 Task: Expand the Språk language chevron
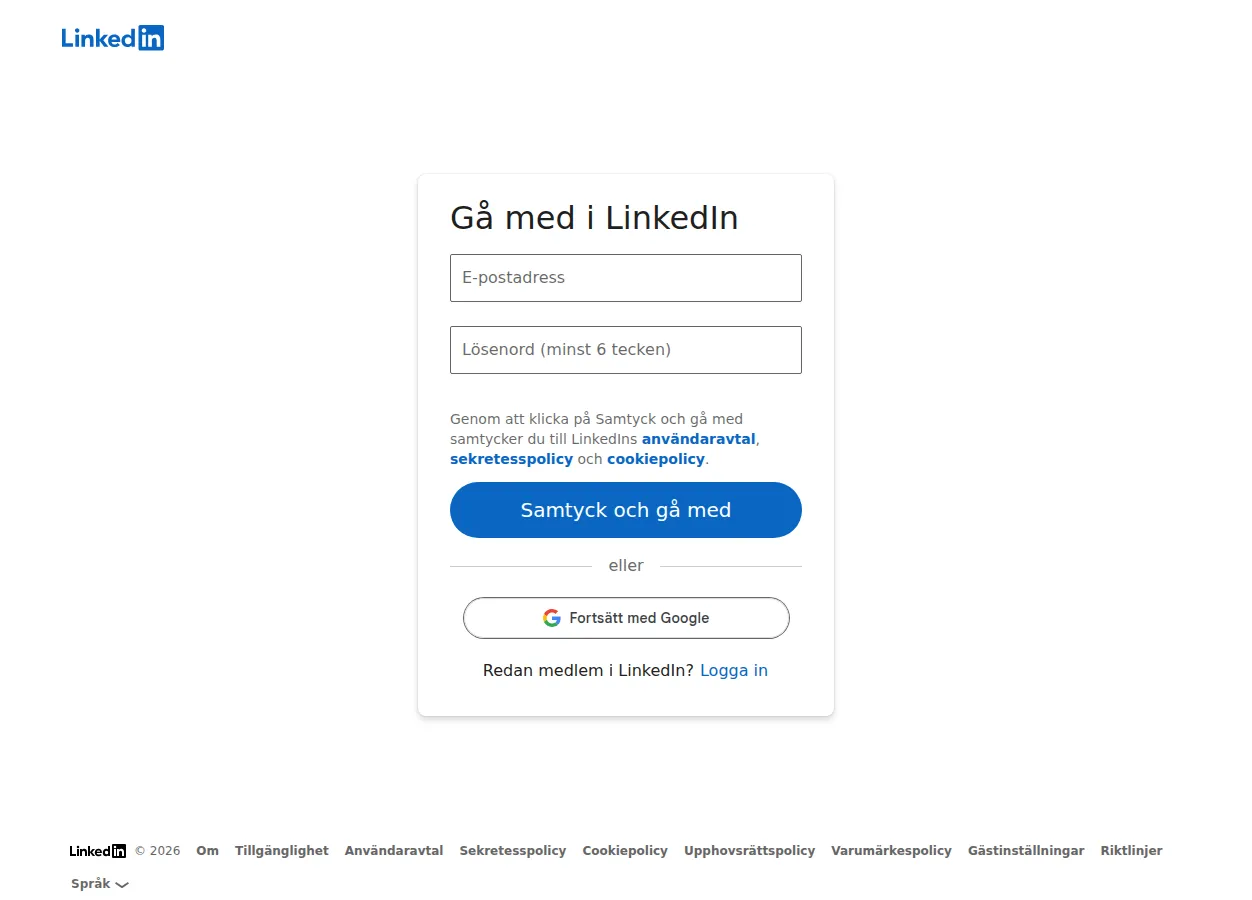[x=122, y=885]
